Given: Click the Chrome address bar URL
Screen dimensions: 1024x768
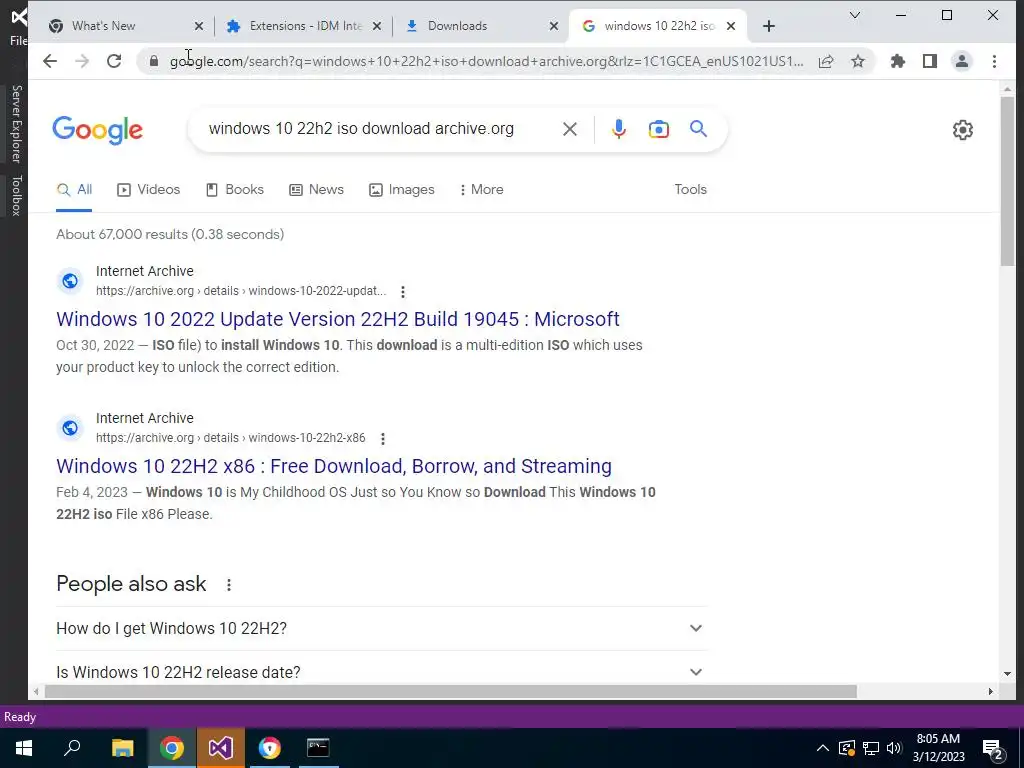Looking at the screenshot, I should click(x=487, y=61).
